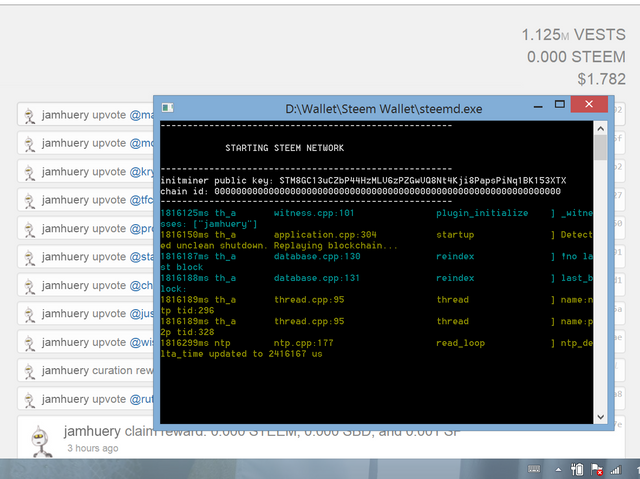Open the @ch user link in the wallet history
The height and width of the screenshot is (479, 640).
tap(141, 285)
